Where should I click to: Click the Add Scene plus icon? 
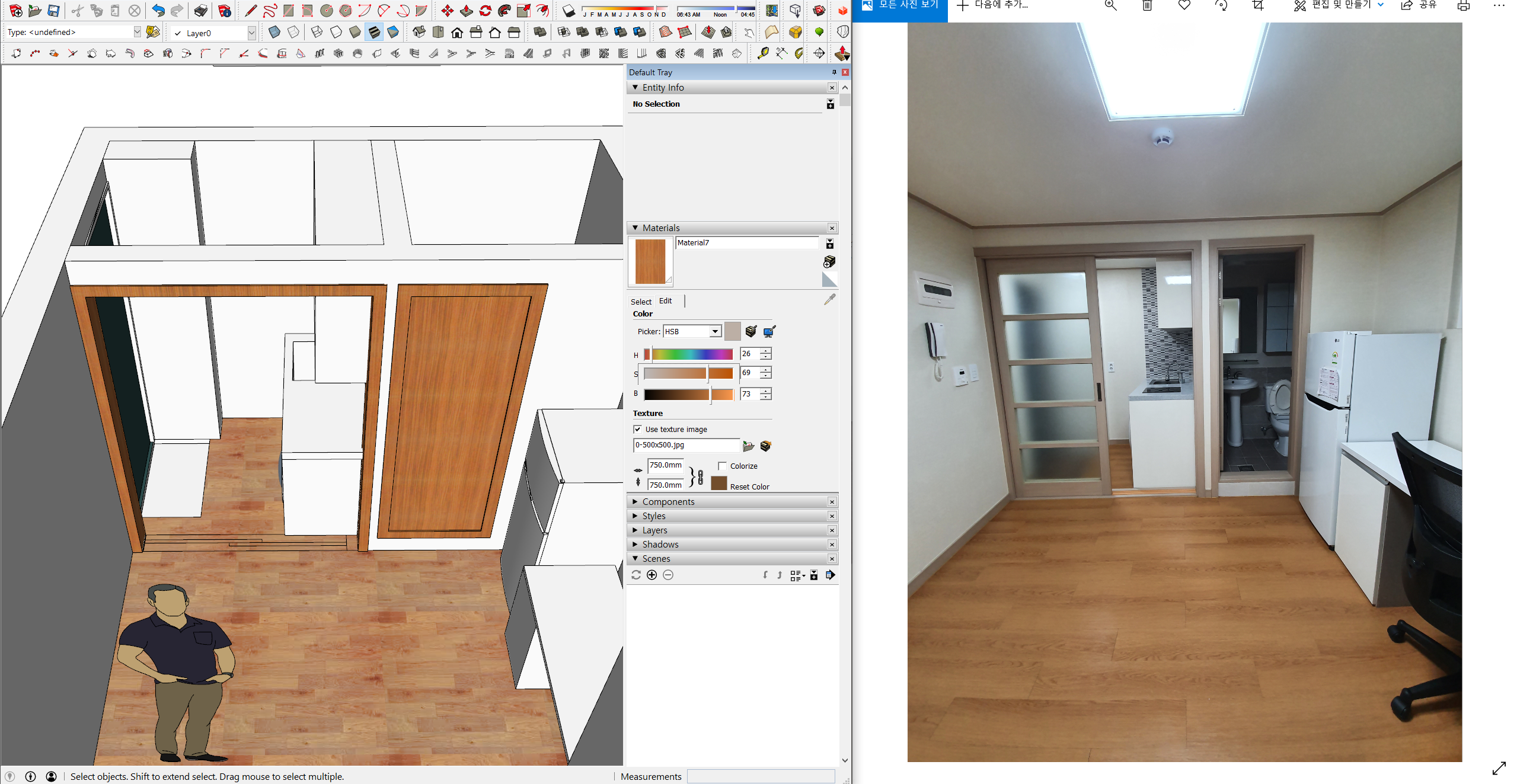(651, 575)
